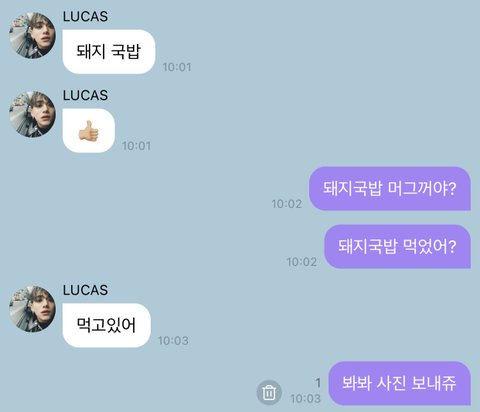Click LUCAS name above 먹고있어

coord(85,290)
